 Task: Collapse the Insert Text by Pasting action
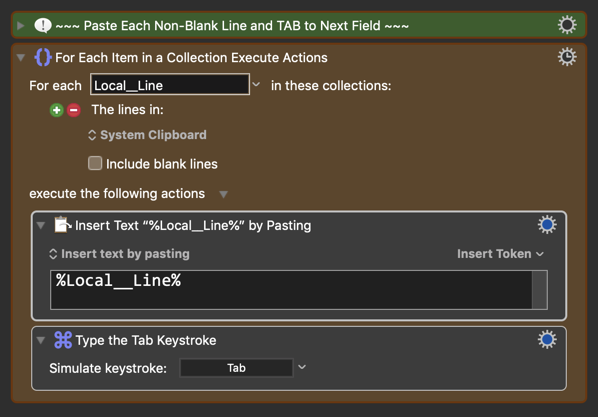[x=41, y=225]
